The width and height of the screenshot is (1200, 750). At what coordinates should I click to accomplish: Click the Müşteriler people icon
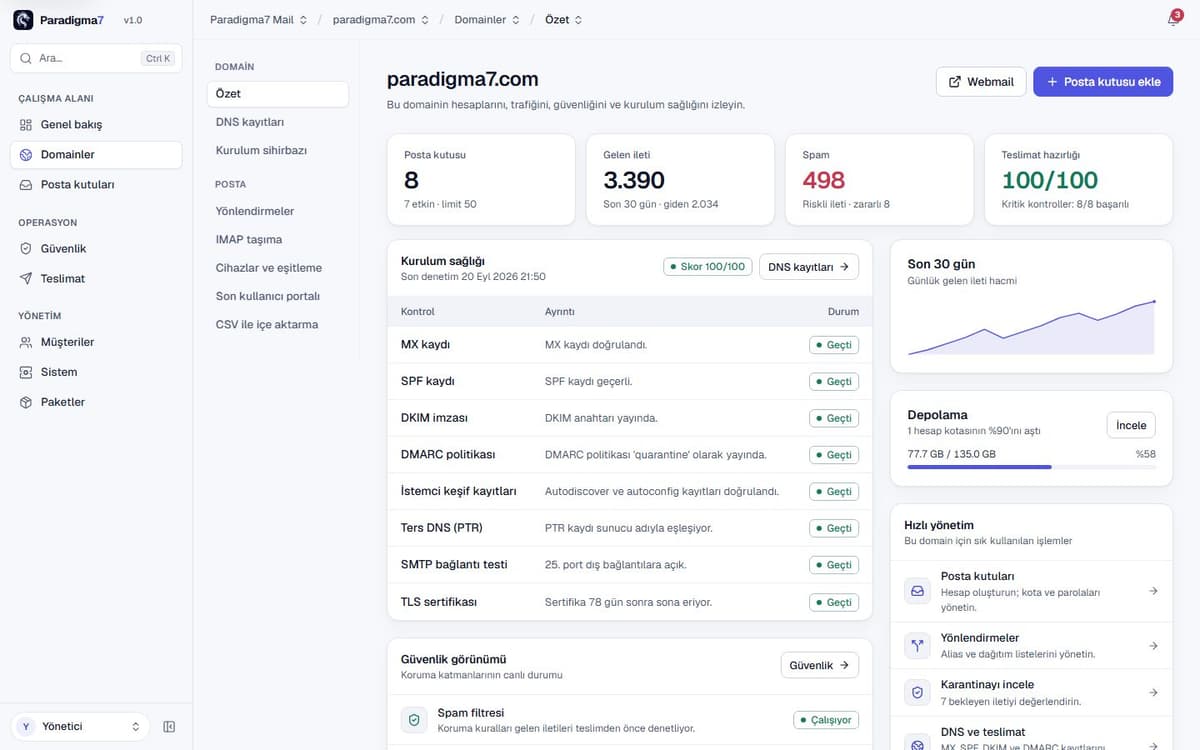tap(26, 342)
